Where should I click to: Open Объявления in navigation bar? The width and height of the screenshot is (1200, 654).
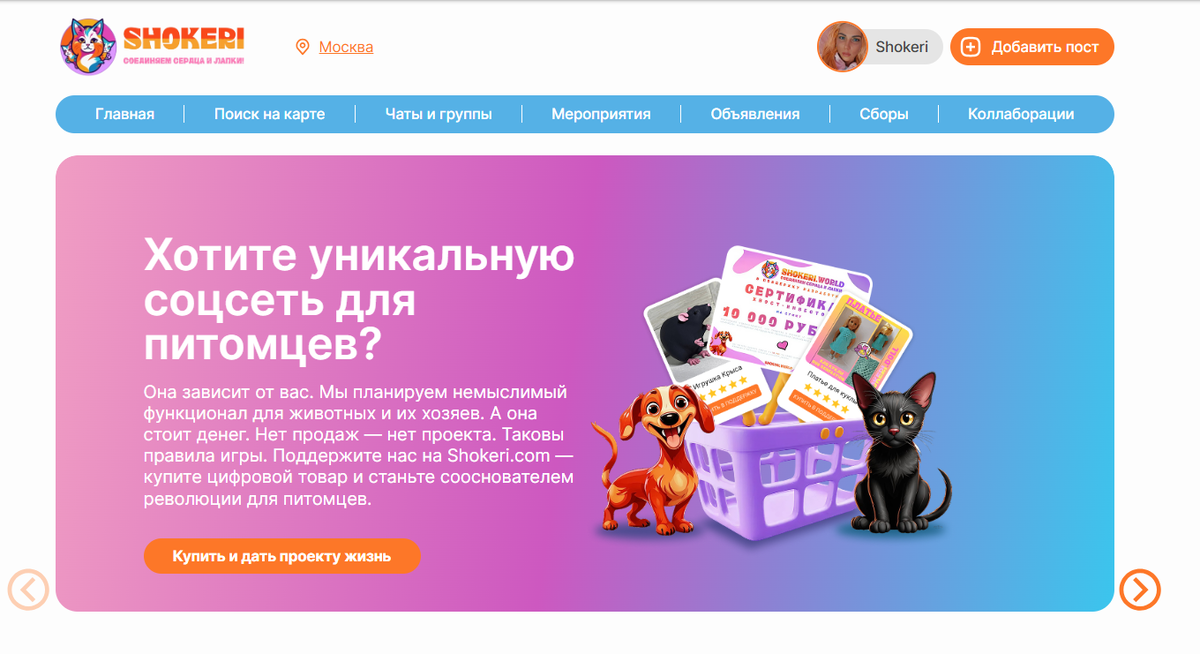pos(755,114)
